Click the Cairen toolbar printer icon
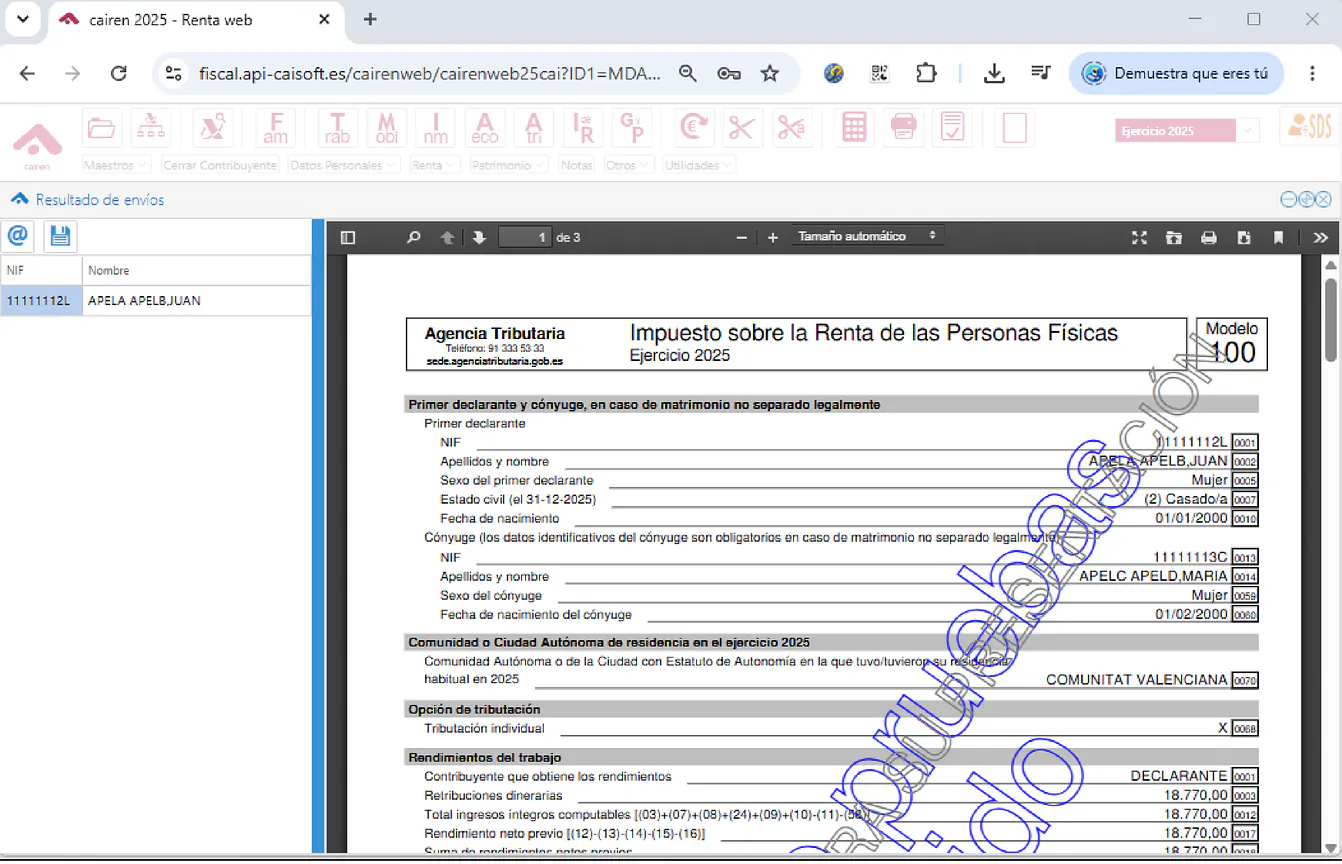Screen dimensions: 1342x864 tap(903, 128)
